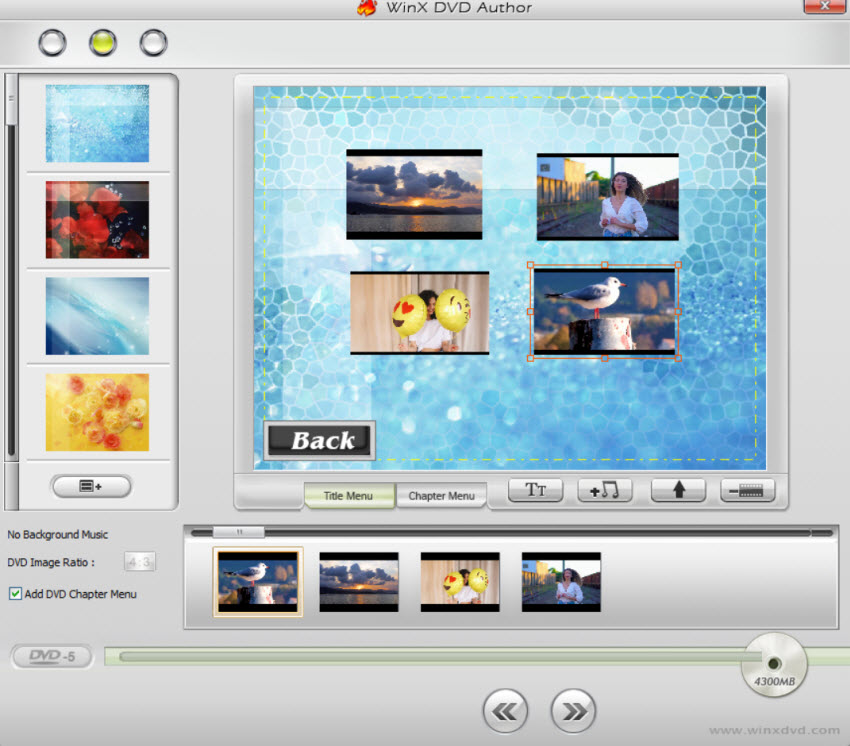Select the text tool (Tt icon)

click(x=536, y=490)
